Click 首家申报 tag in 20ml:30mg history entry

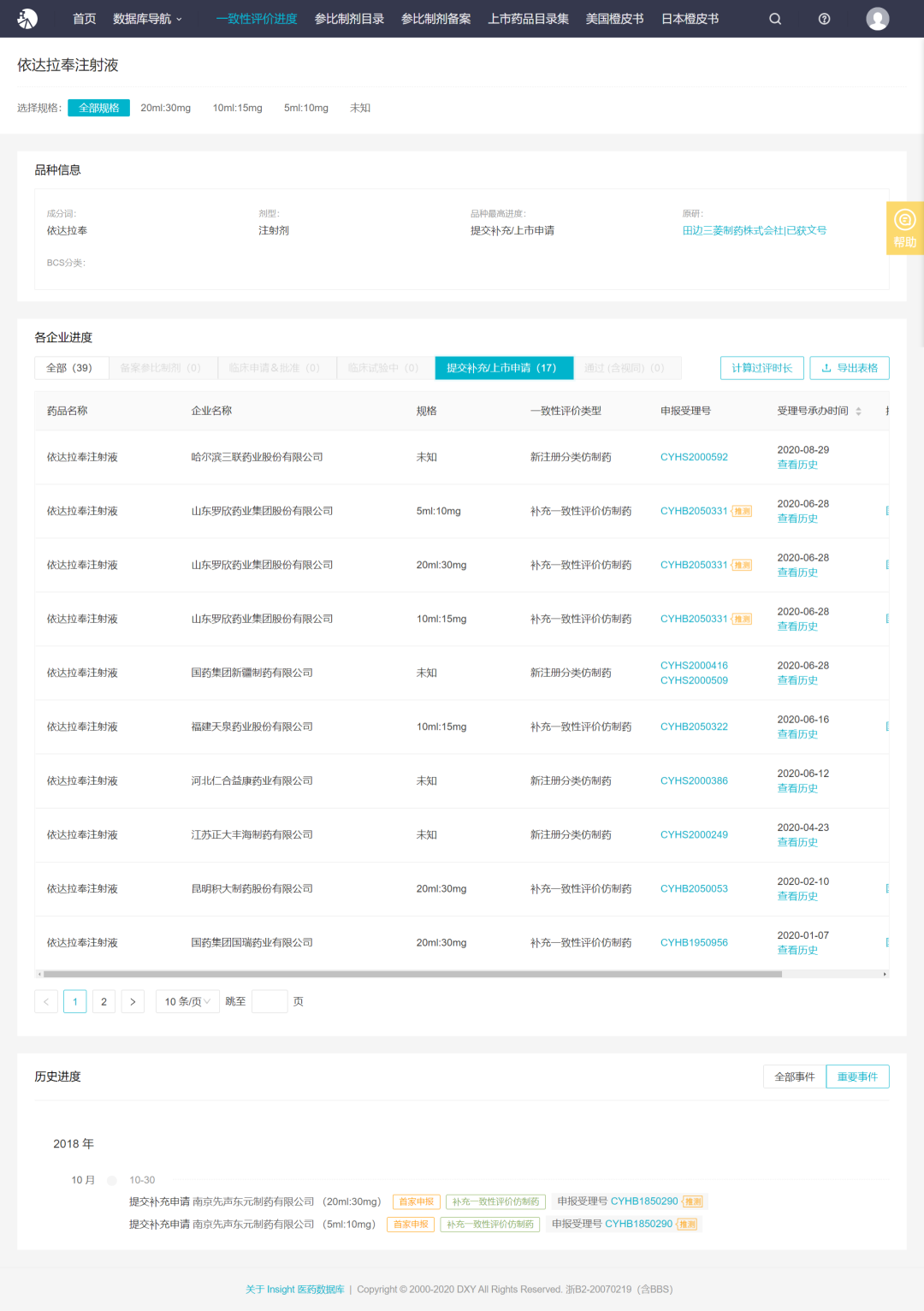point(417,1201)
